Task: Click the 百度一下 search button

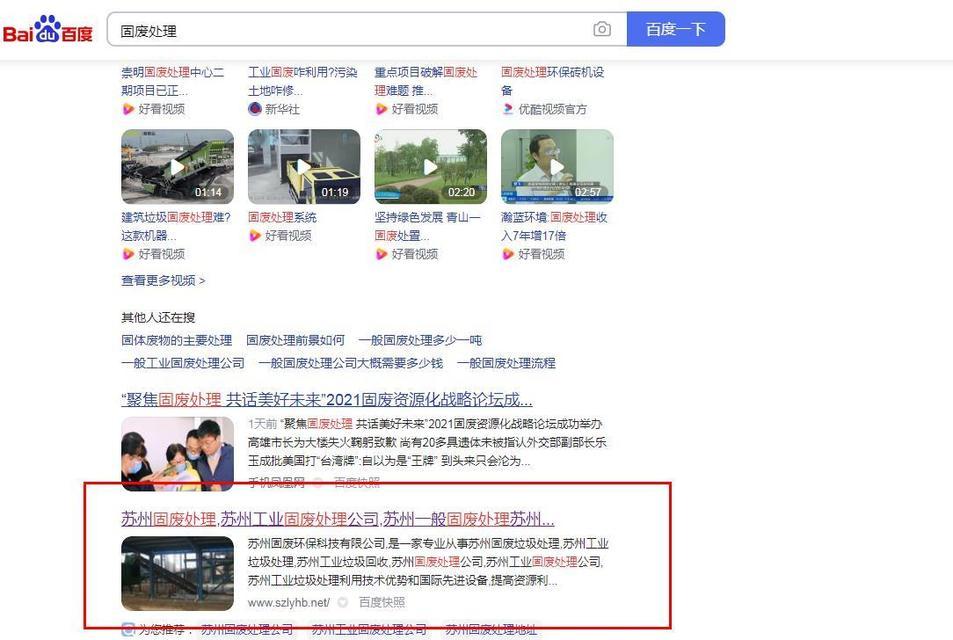Action: pyautogui.click(x=676, y=29)
